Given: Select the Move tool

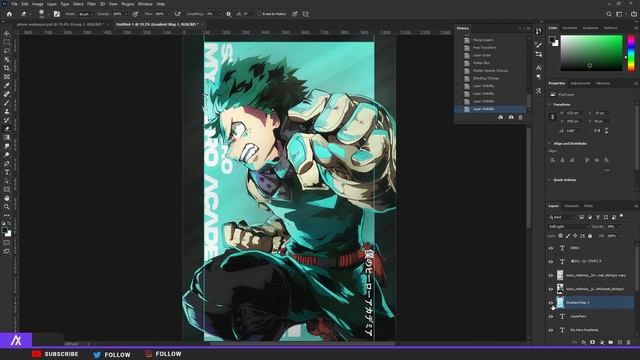Looking at the screenshot, I should (x=7, y=33).
